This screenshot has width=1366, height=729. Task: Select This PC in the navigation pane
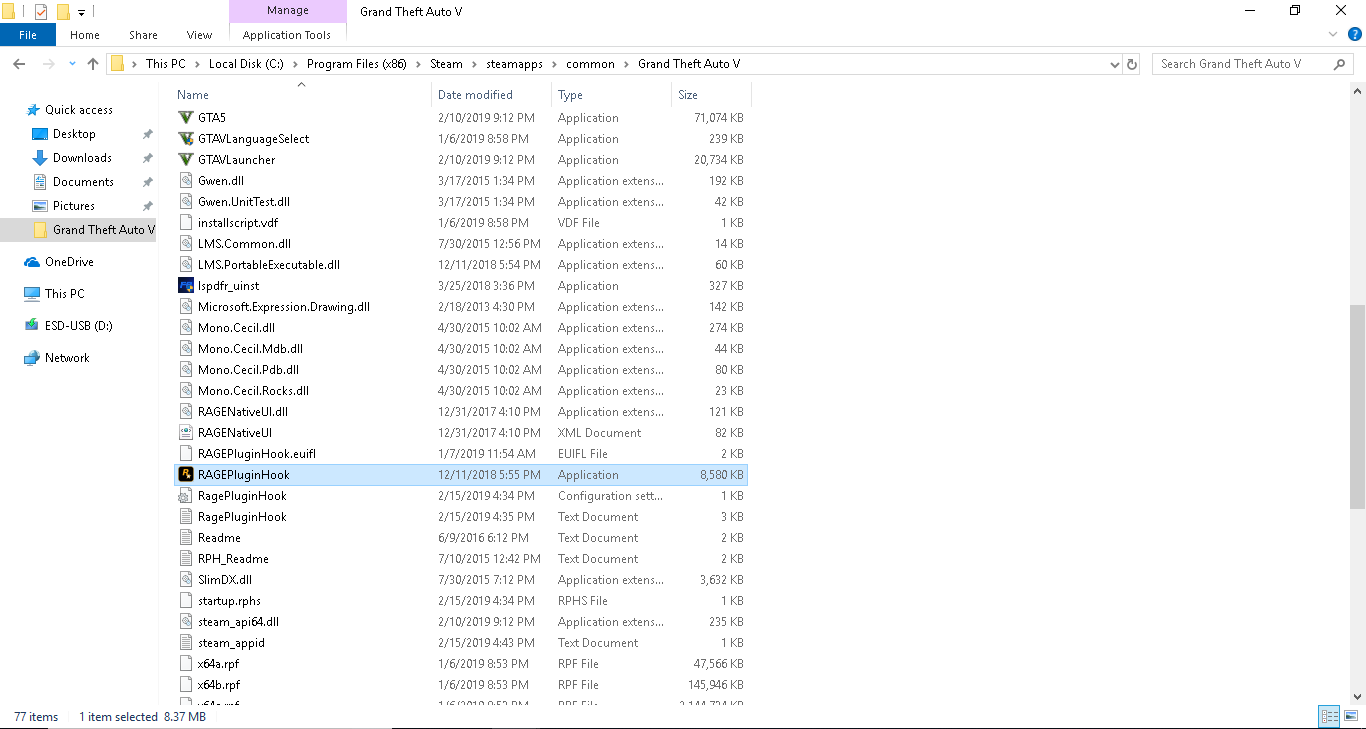[x=64, y=294]
